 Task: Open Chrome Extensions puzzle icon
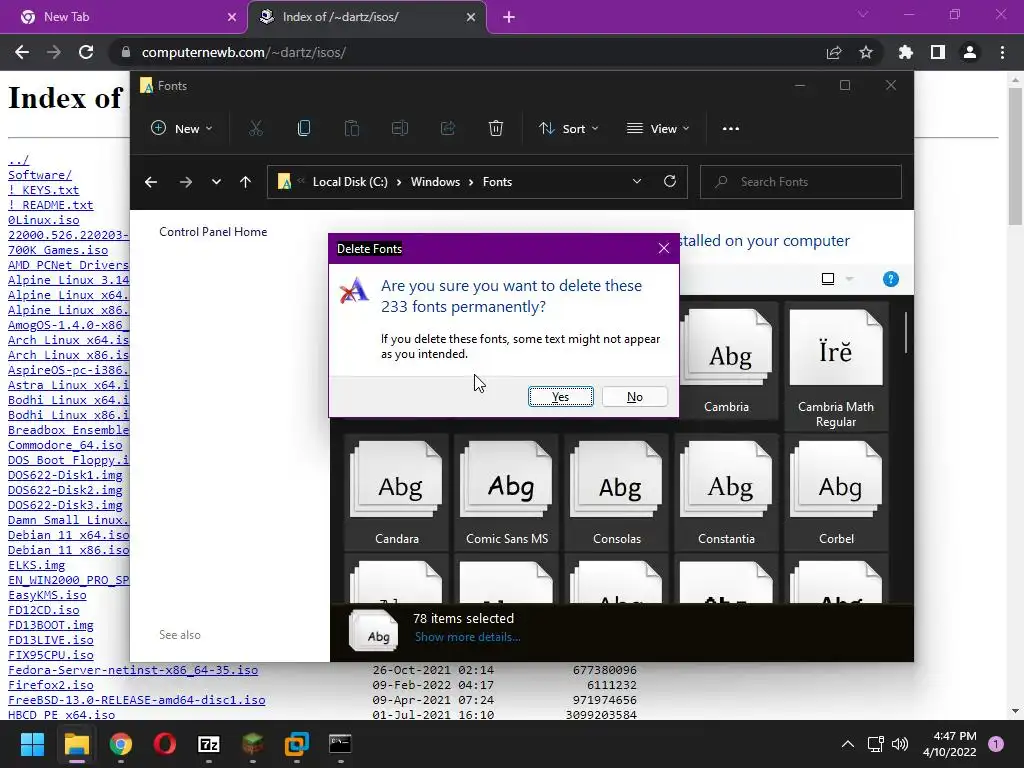point(906,52)
